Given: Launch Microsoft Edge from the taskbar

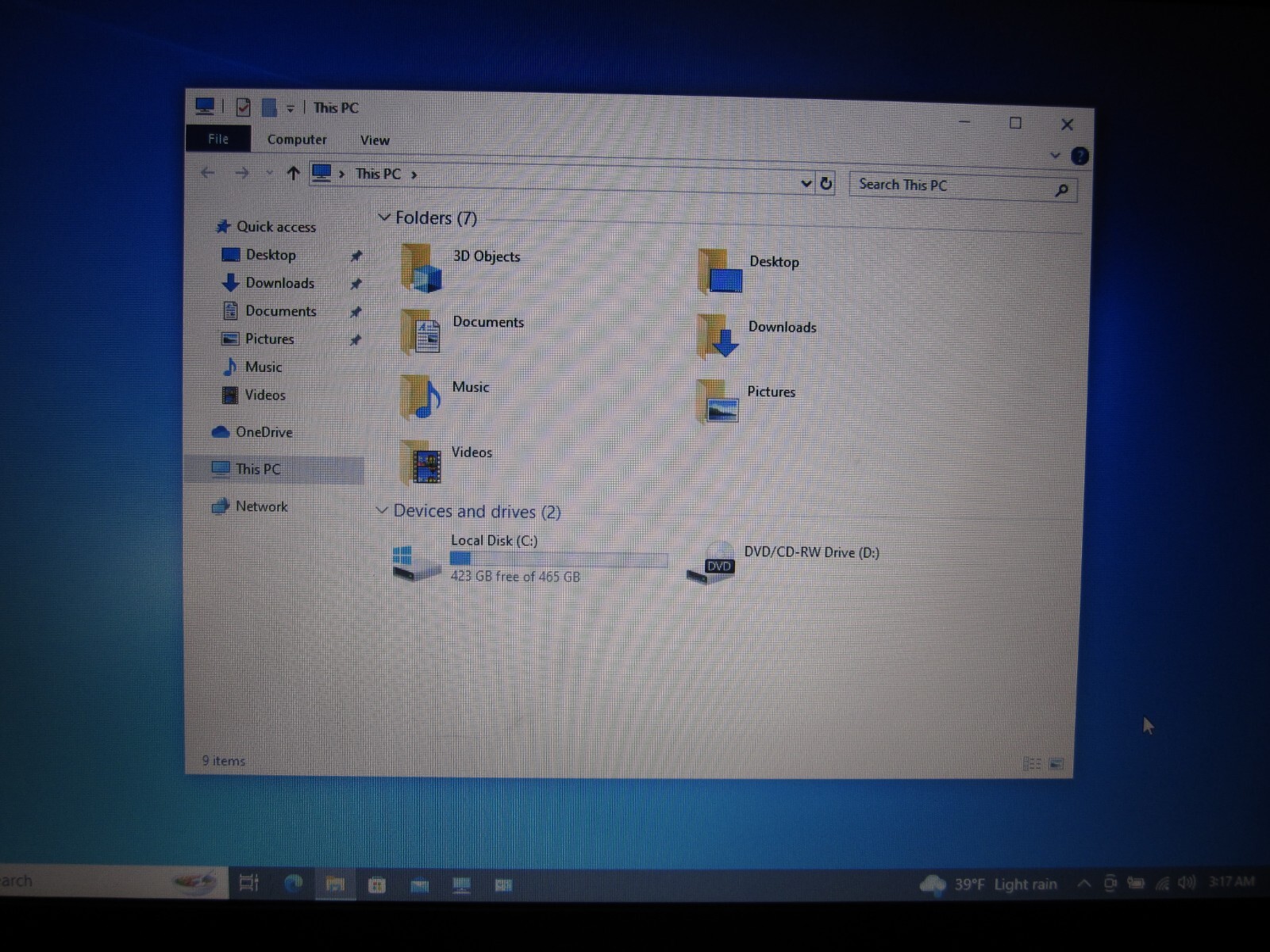Looking at the screenshot, I should 293,883.
